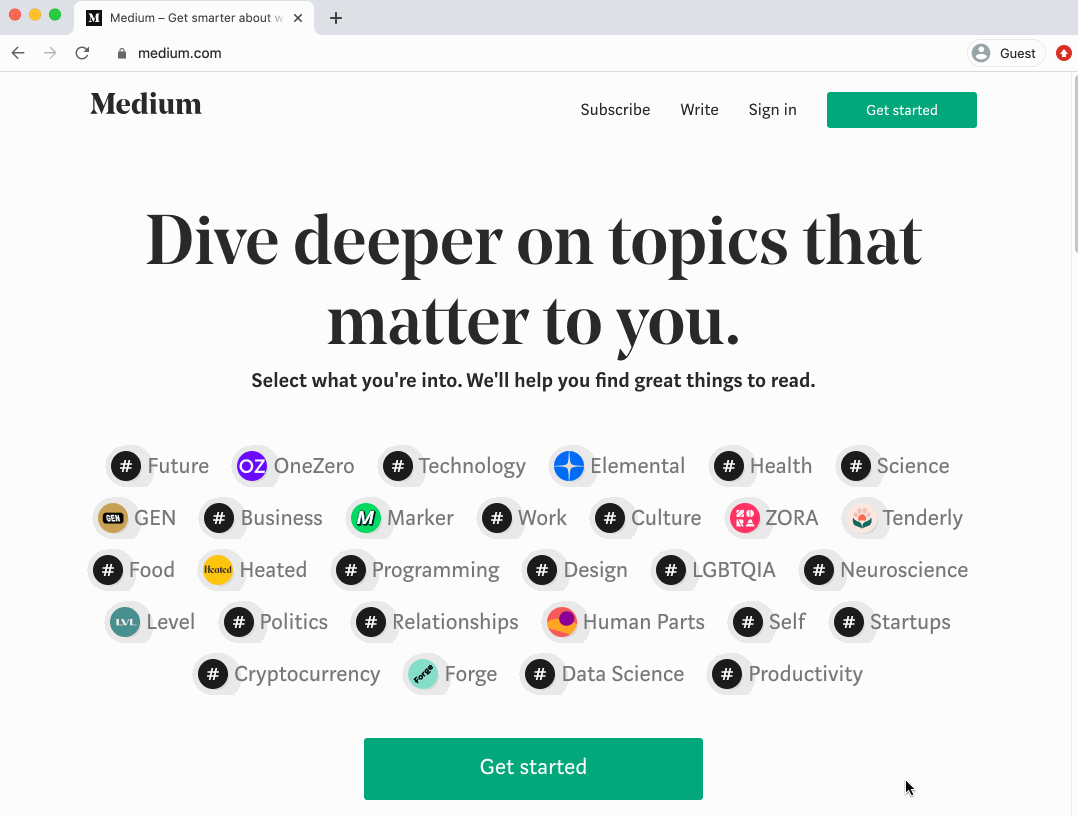This screenshot has height=816, width=1078.
Task: Open the Guest profile menu
Action: coord(1006,53)
